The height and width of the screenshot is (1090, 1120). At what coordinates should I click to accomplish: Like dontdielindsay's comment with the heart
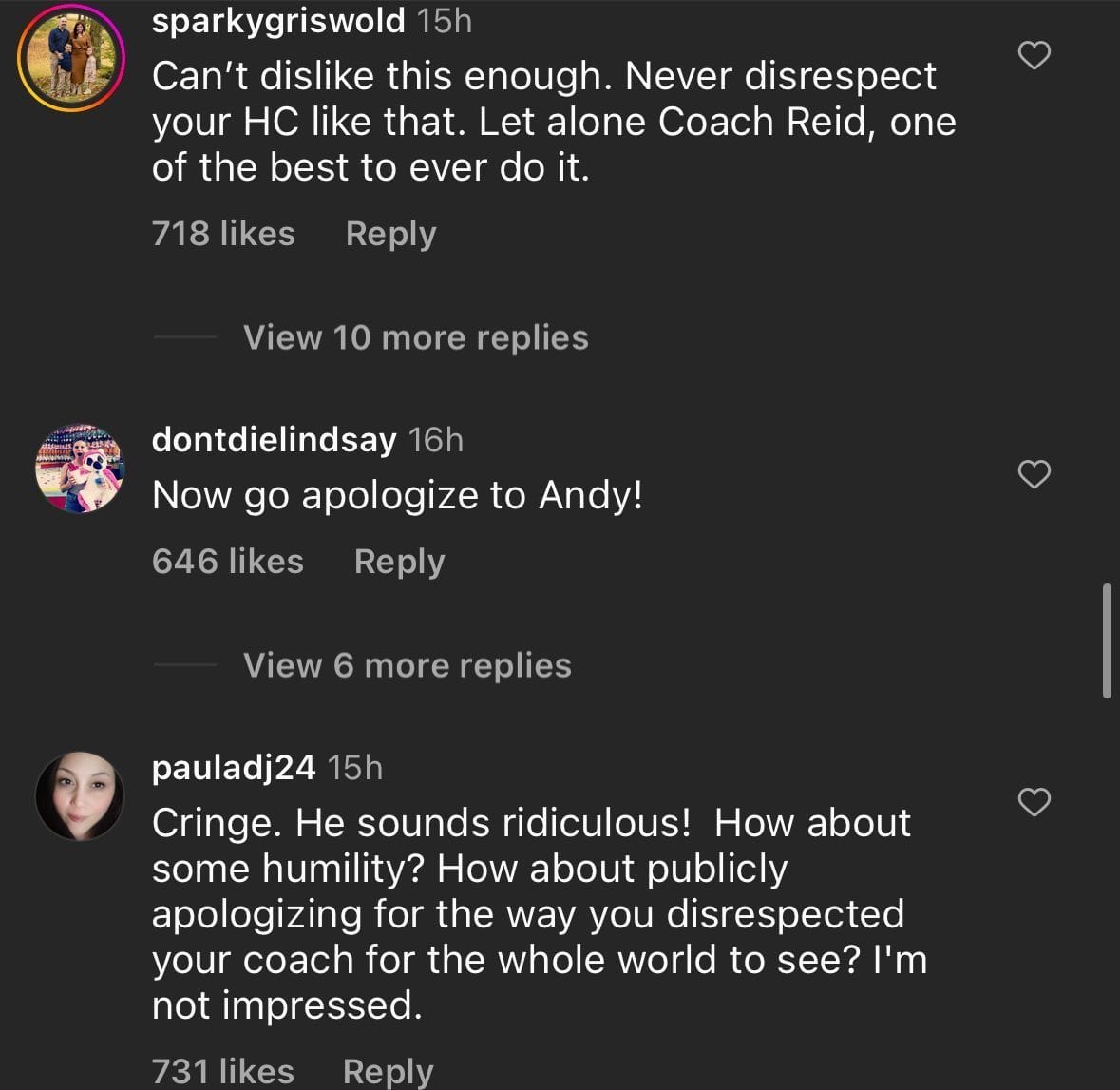pos(1034,473)
